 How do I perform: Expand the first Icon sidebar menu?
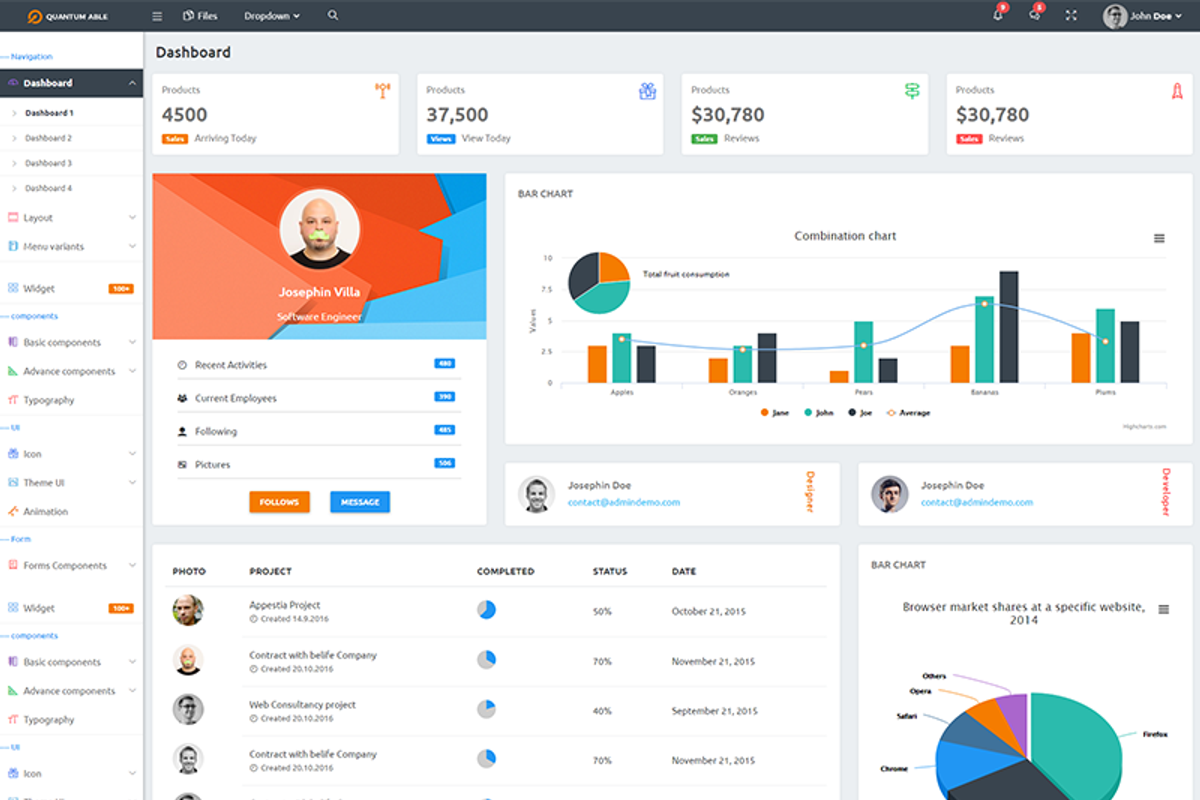(x=71, y=454)
